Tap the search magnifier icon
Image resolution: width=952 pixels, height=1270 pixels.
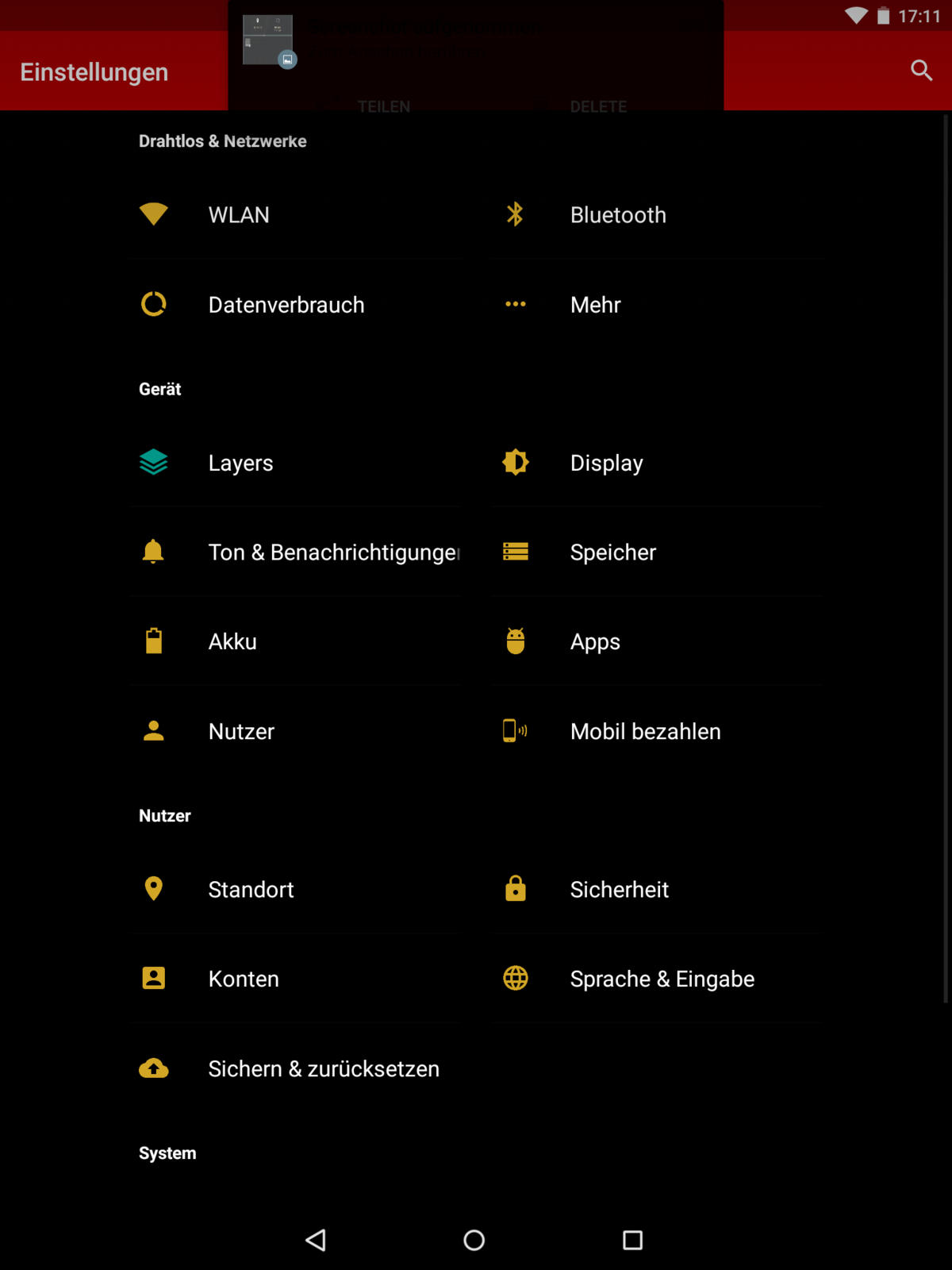point(920,71)
